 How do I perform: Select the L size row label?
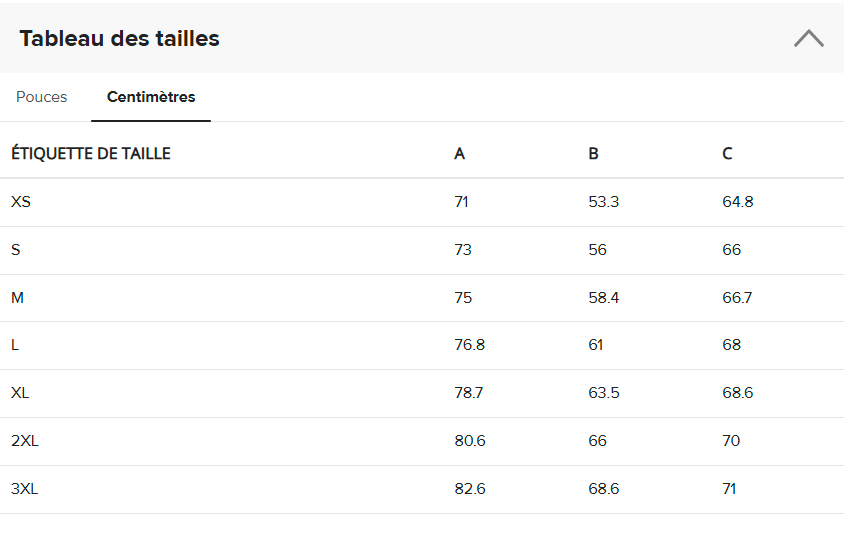(x=15, y=345)
